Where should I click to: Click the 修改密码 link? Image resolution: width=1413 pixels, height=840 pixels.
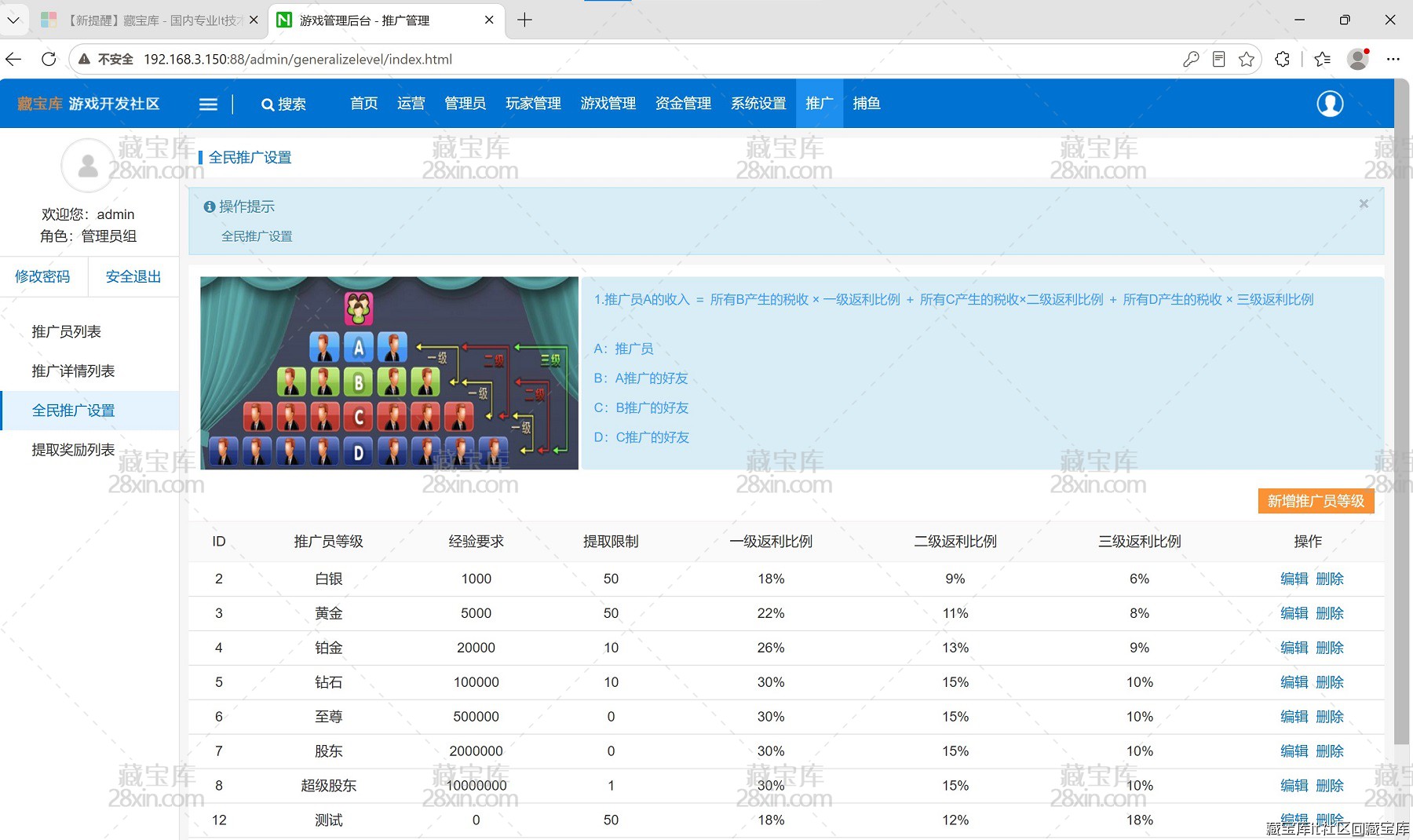click(x=43, y=276)
